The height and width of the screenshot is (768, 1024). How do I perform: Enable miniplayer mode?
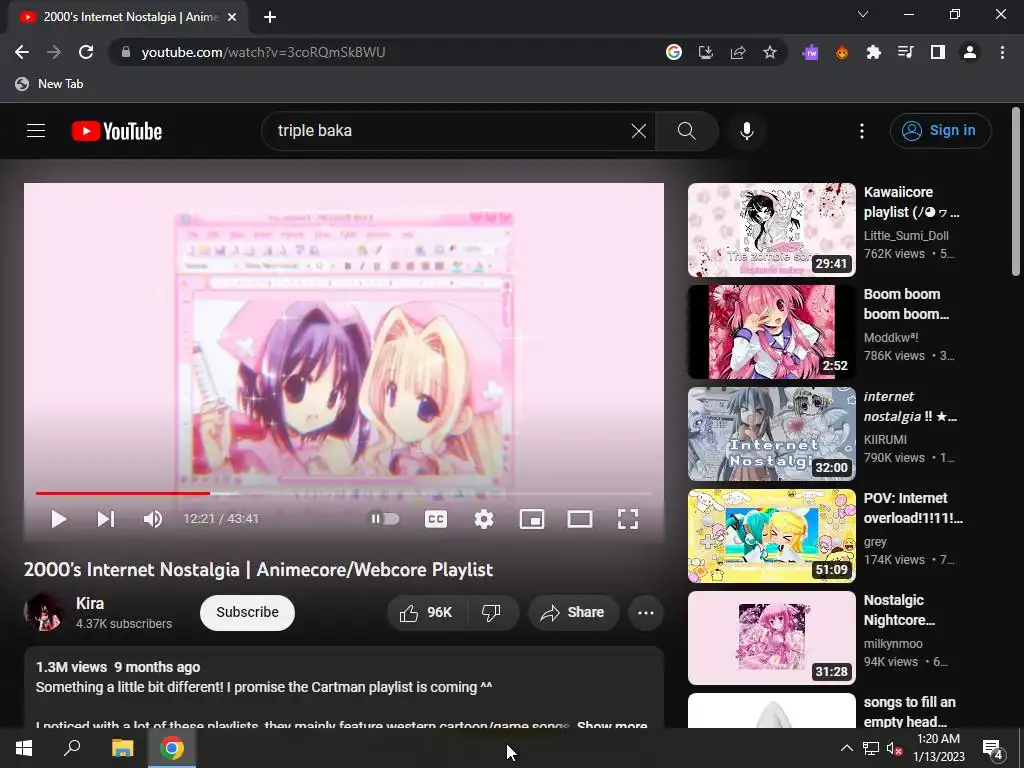(x=532, y=519)
